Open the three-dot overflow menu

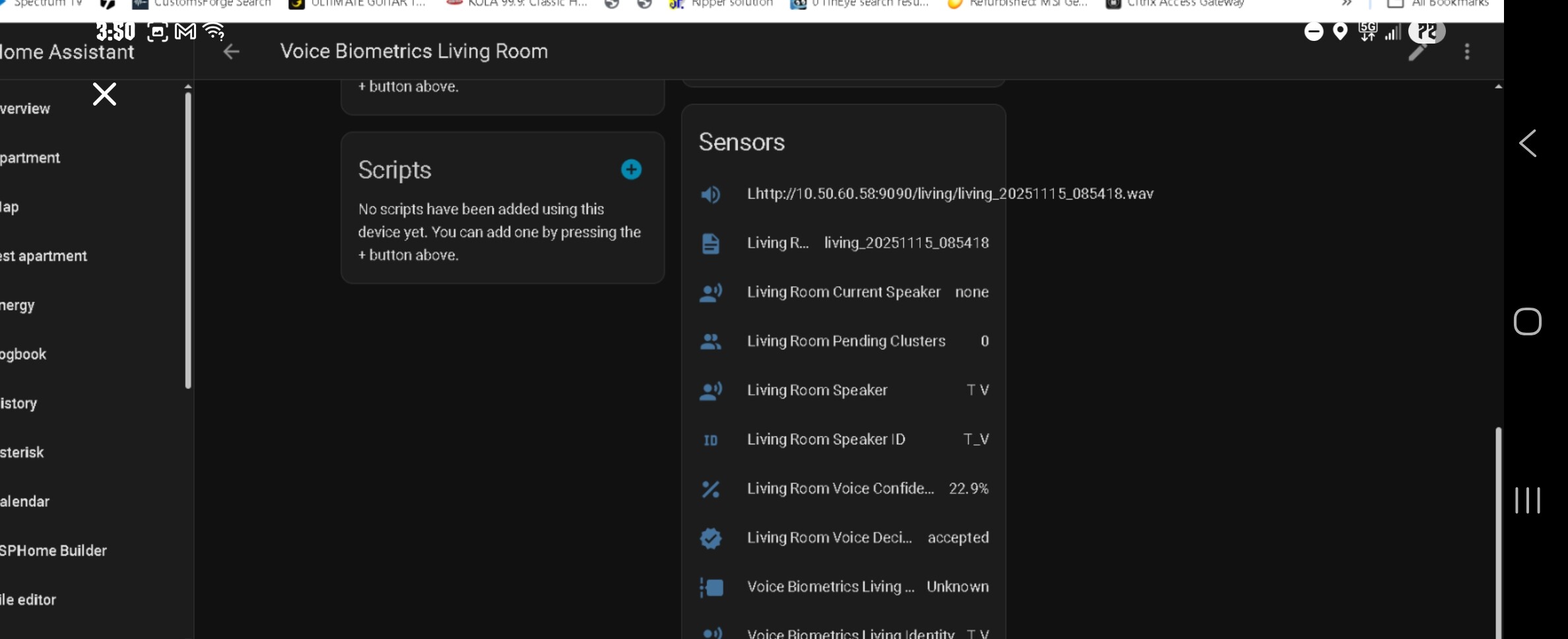pyautogui.click(x=1466, y=51)
